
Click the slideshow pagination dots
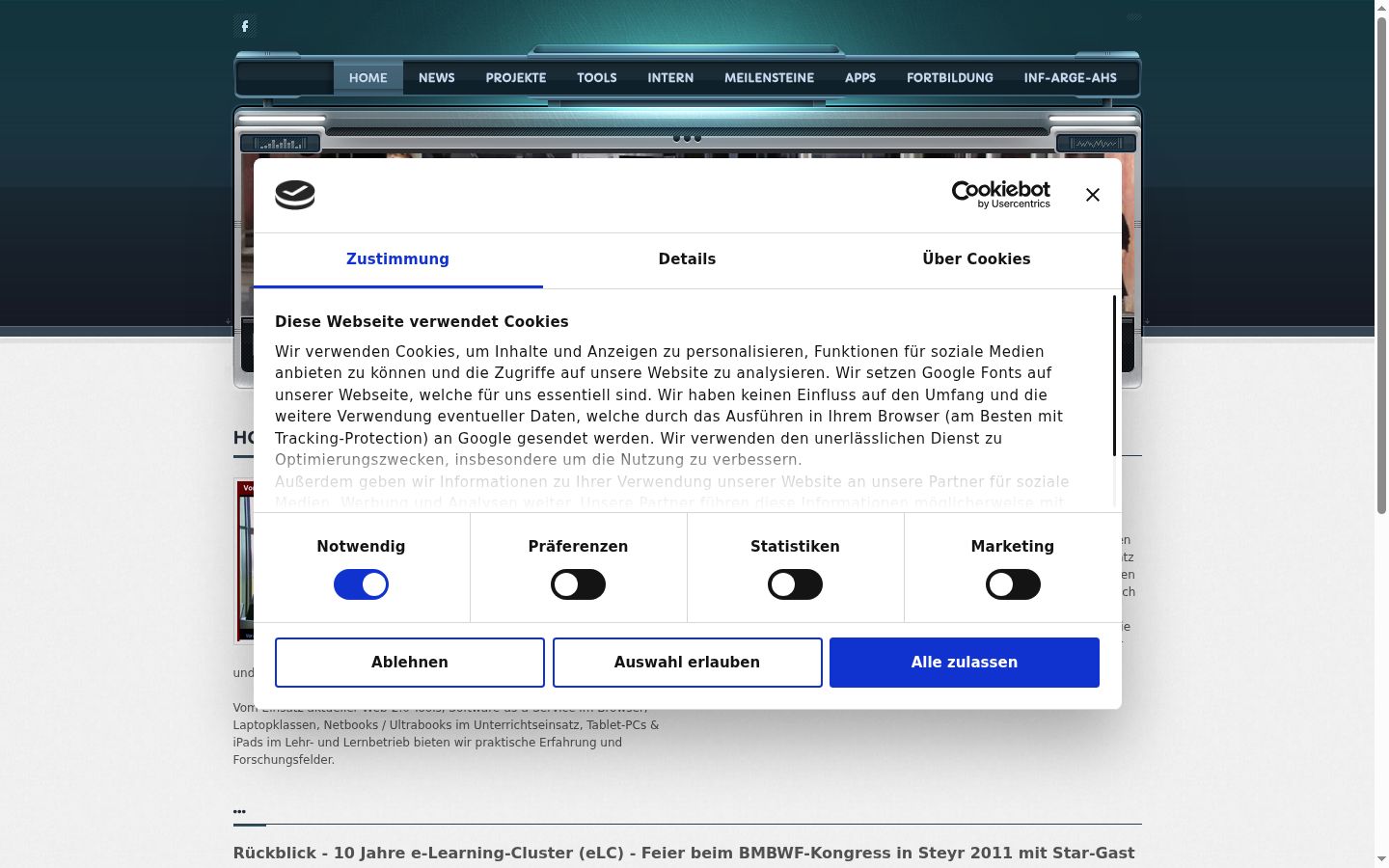coord(687,138)
